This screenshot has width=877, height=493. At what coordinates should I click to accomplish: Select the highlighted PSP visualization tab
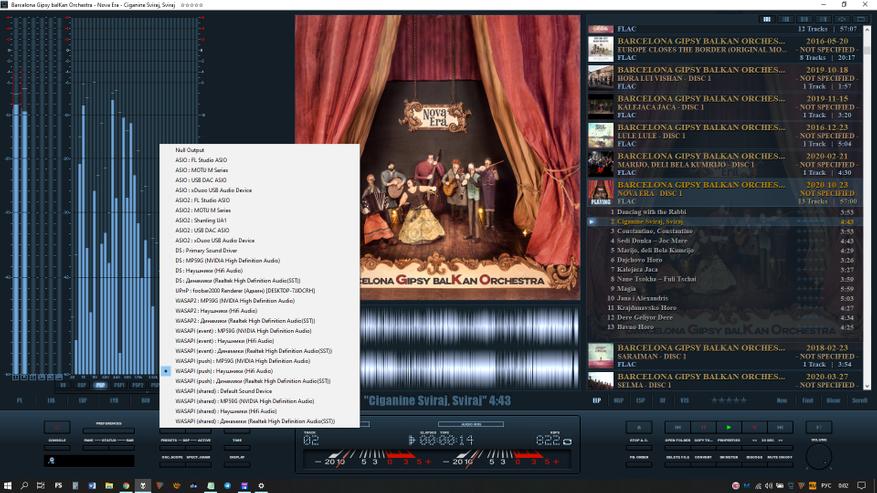tap(100, 386)
